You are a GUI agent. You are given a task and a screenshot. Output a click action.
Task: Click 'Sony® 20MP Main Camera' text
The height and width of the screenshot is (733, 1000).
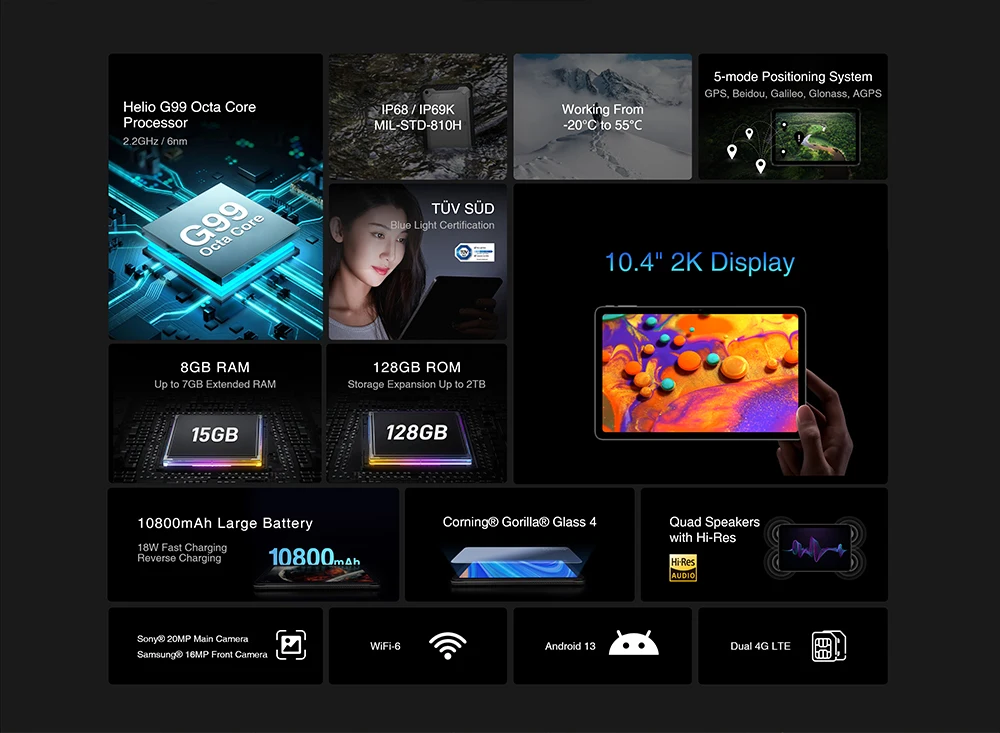pos(193,639)
